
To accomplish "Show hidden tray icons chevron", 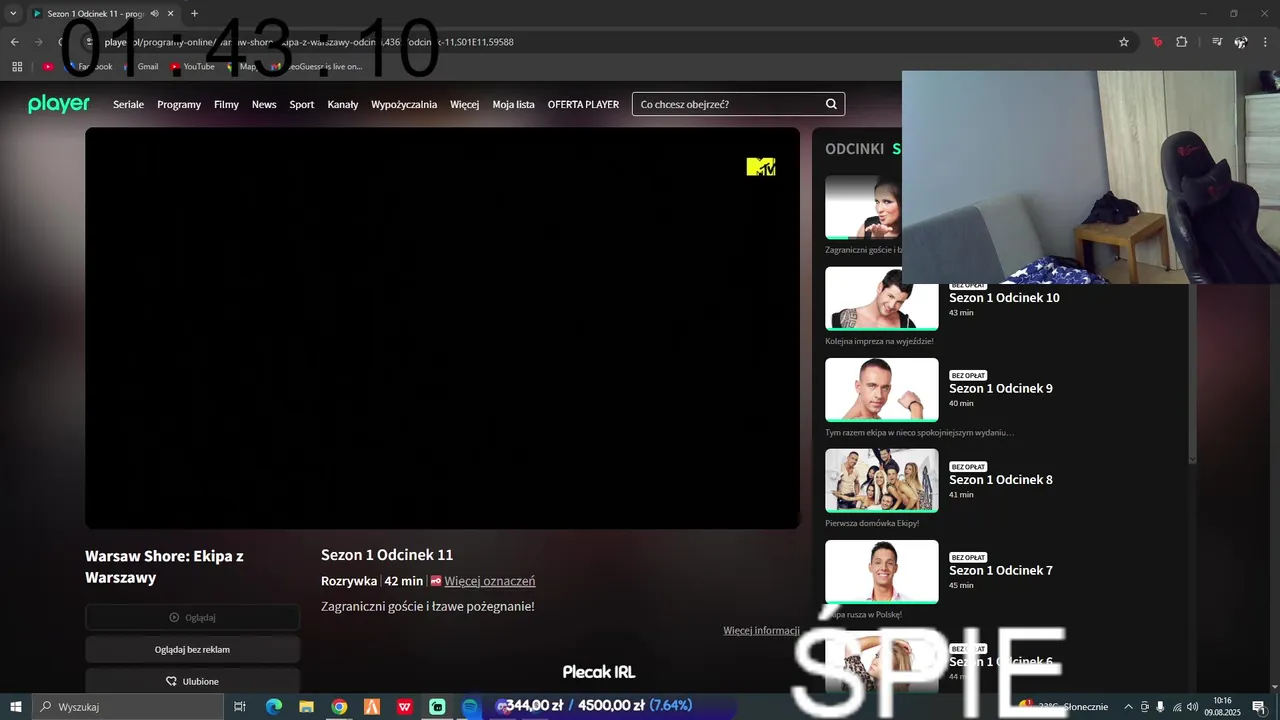I will 1129,707.
